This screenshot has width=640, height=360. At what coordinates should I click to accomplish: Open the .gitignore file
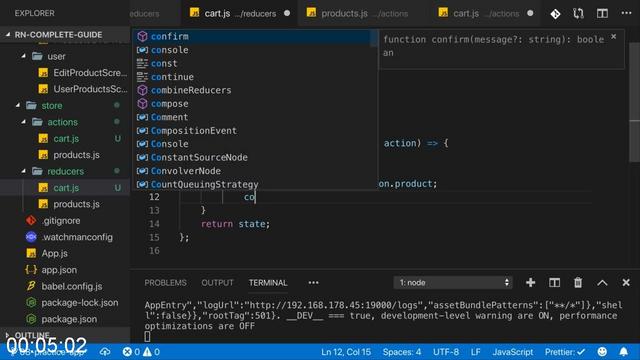click(x=65, y=220)
